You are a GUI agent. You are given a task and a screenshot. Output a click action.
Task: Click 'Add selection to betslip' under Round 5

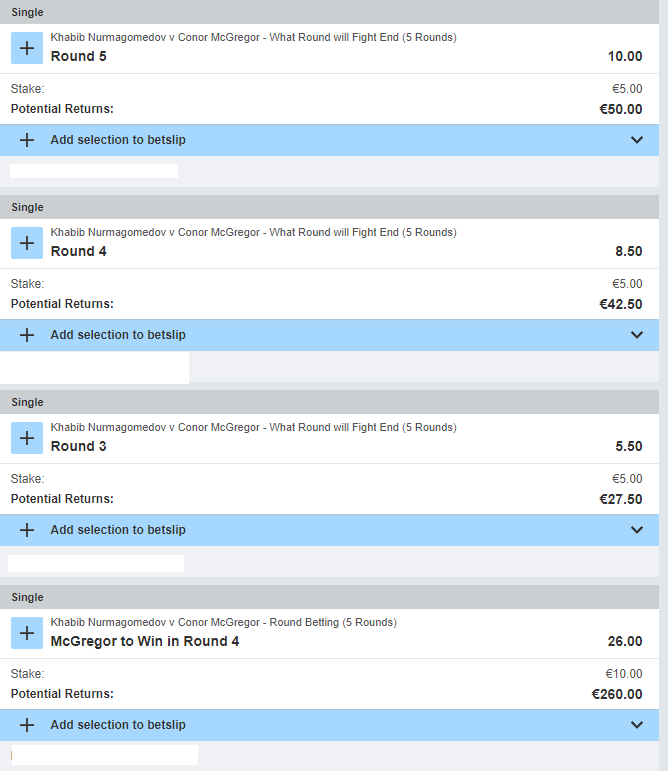[x=118, y=140]
